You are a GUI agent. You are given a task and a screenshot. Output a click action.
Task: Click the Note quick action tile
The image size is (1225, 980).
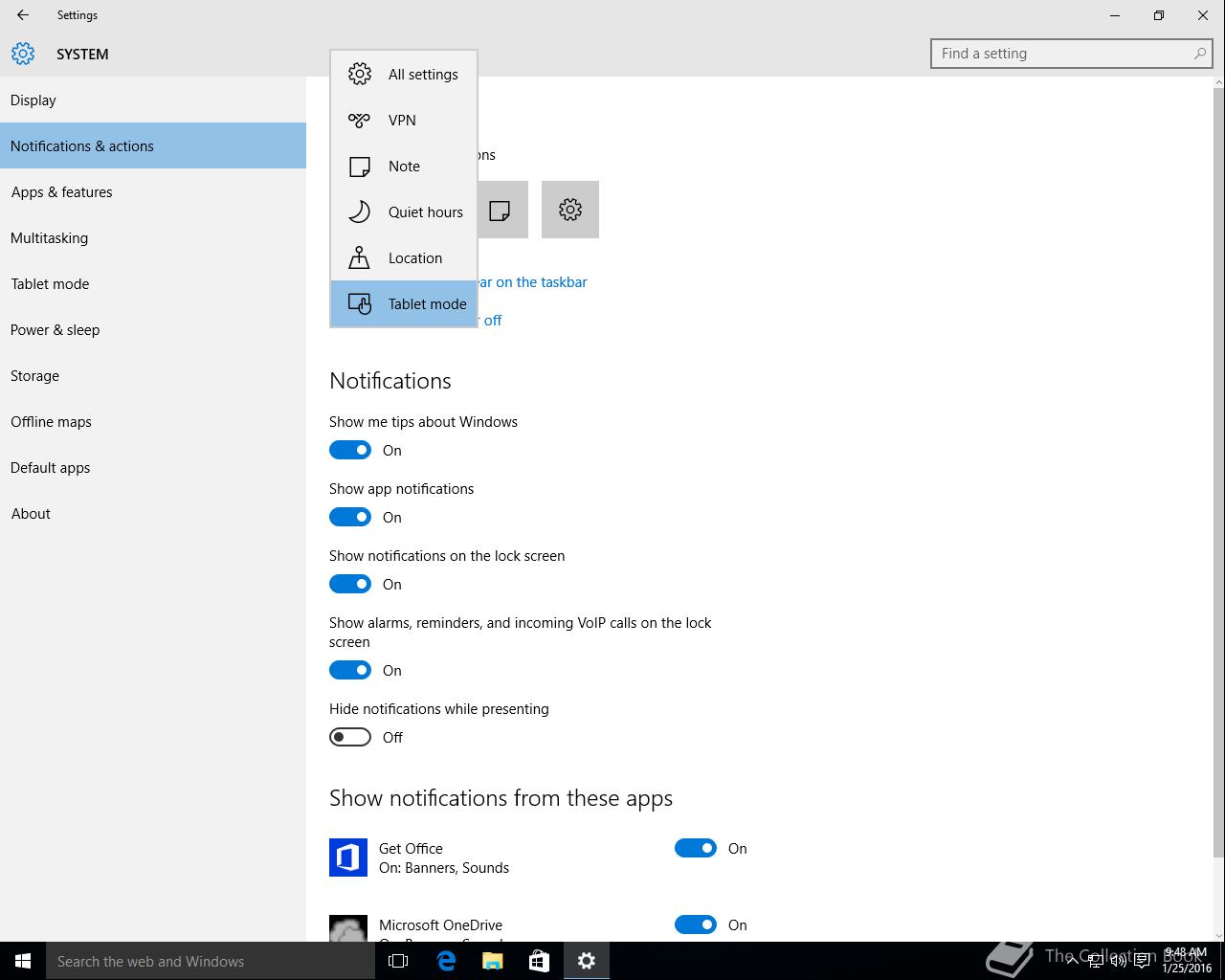click(x=502, y=210)
